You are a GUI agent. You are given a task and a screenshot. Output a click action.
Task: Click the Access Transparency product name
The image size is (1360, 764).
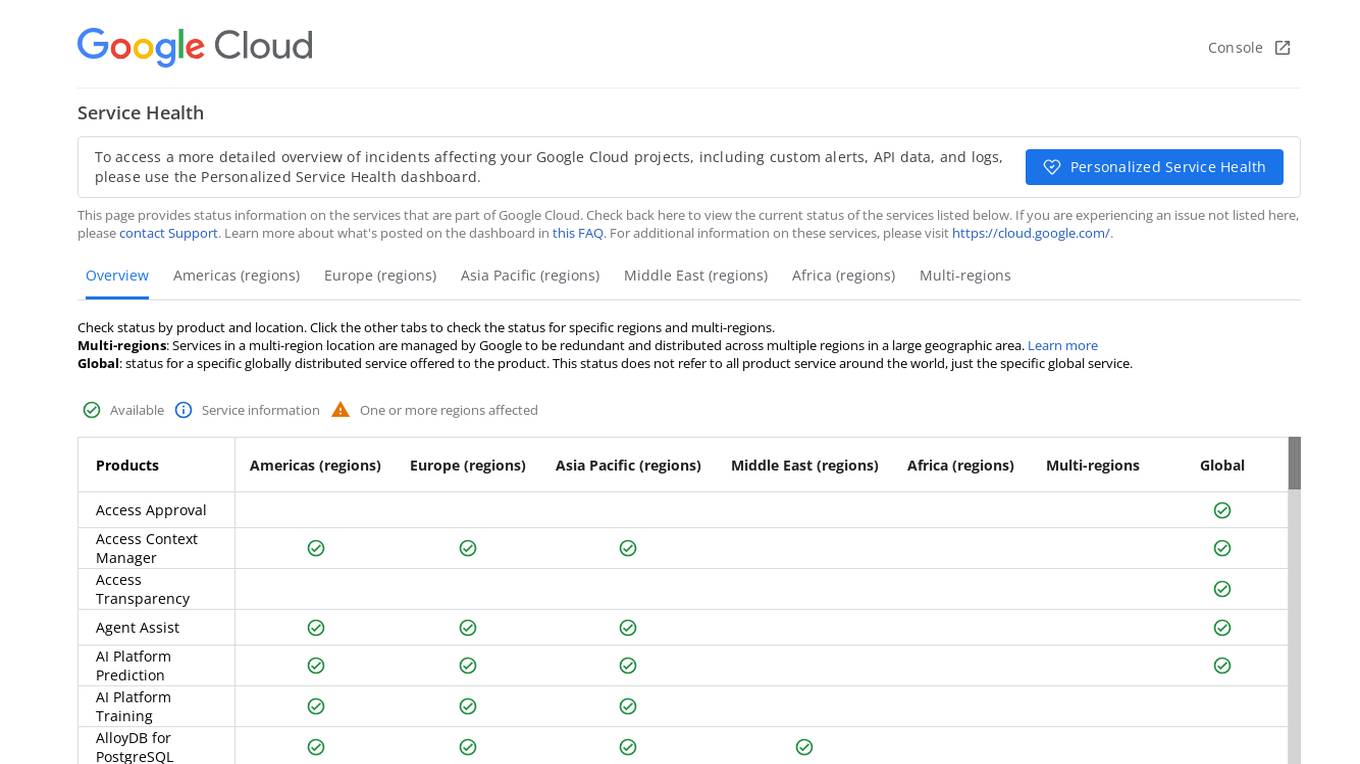(143, 589)
